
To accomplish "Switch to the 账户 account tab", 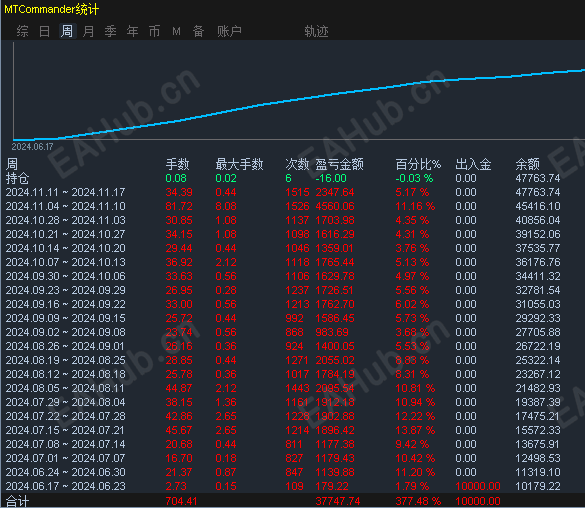I will (x=229, y=31).
